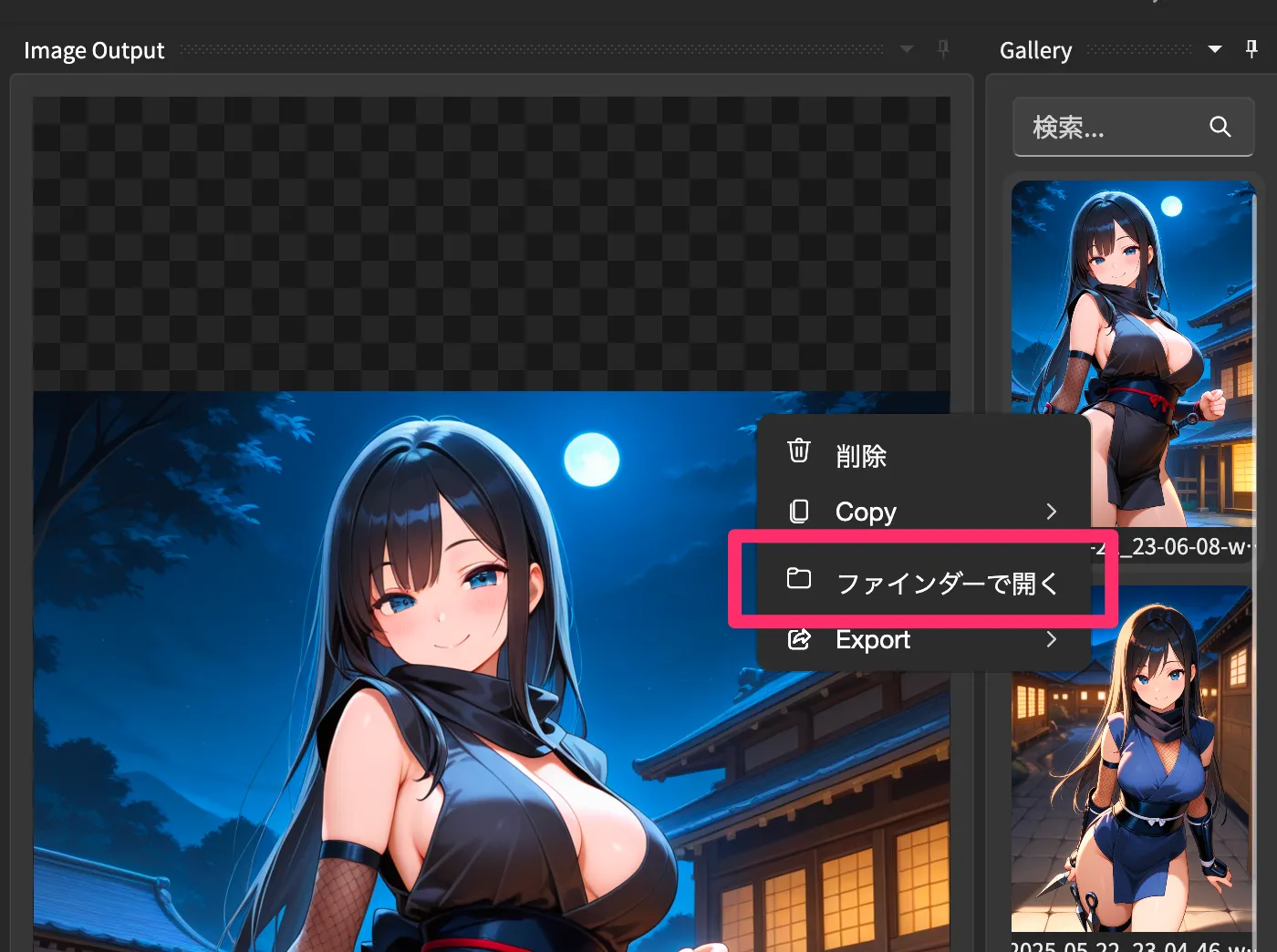This screenshot has height=952, width=1277.
Task: Expand the Export submenu chevron
Action: pyautogui.click(x=1052, y=639)
